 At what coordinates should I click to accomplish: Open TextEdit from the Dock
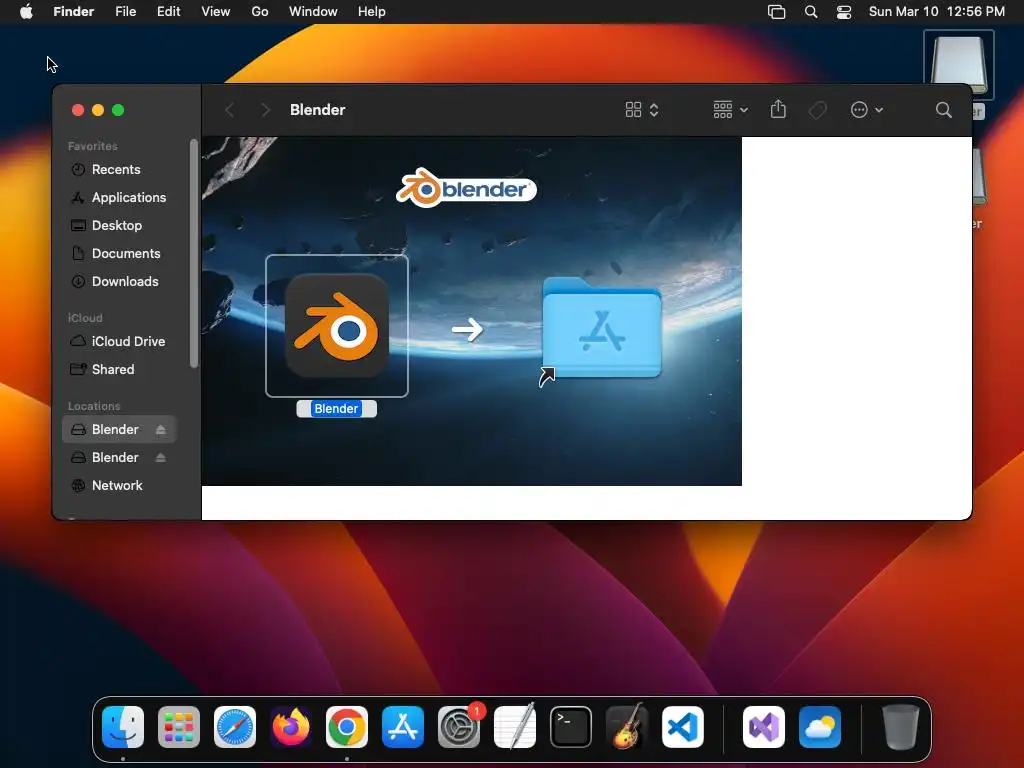(515, 727)
